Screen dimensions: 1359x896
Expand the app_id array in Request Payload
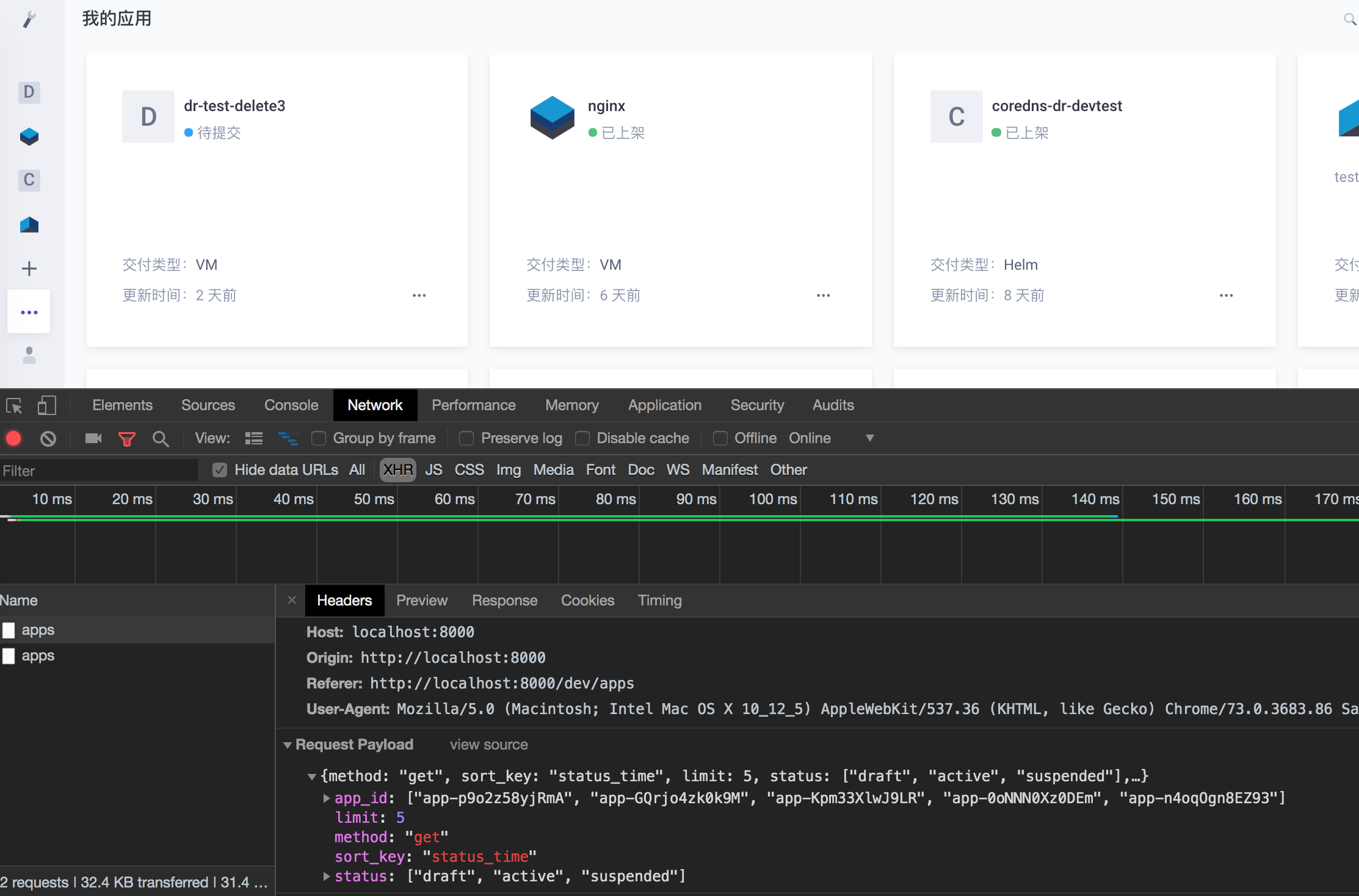point(326,798)
